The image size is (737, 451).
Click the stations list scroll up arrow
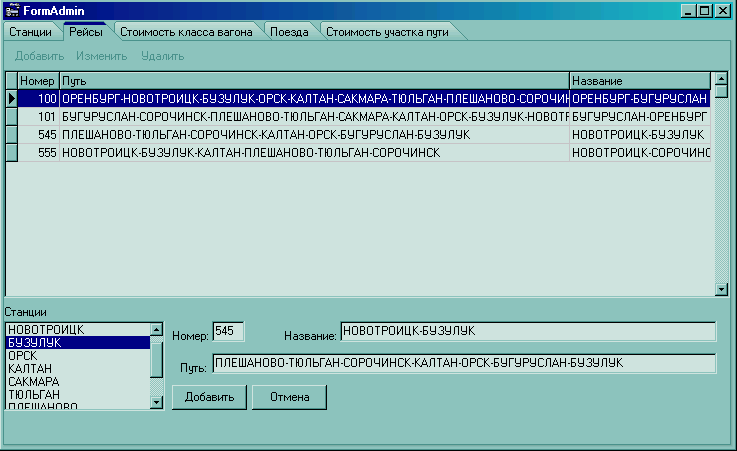click(x=157, y=329)
